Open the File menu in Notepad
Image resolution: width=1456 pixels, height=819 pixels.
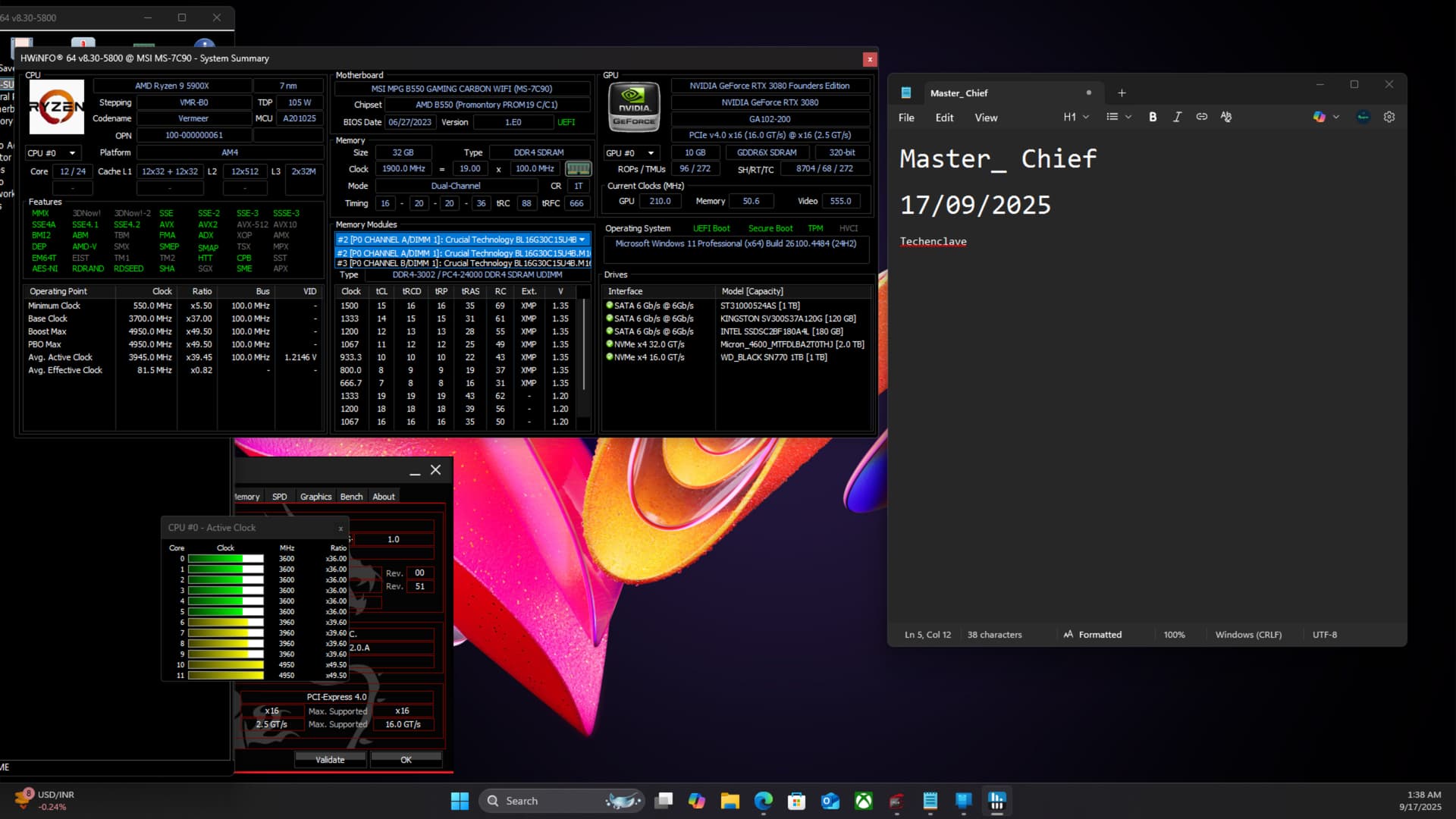point(906,118)
